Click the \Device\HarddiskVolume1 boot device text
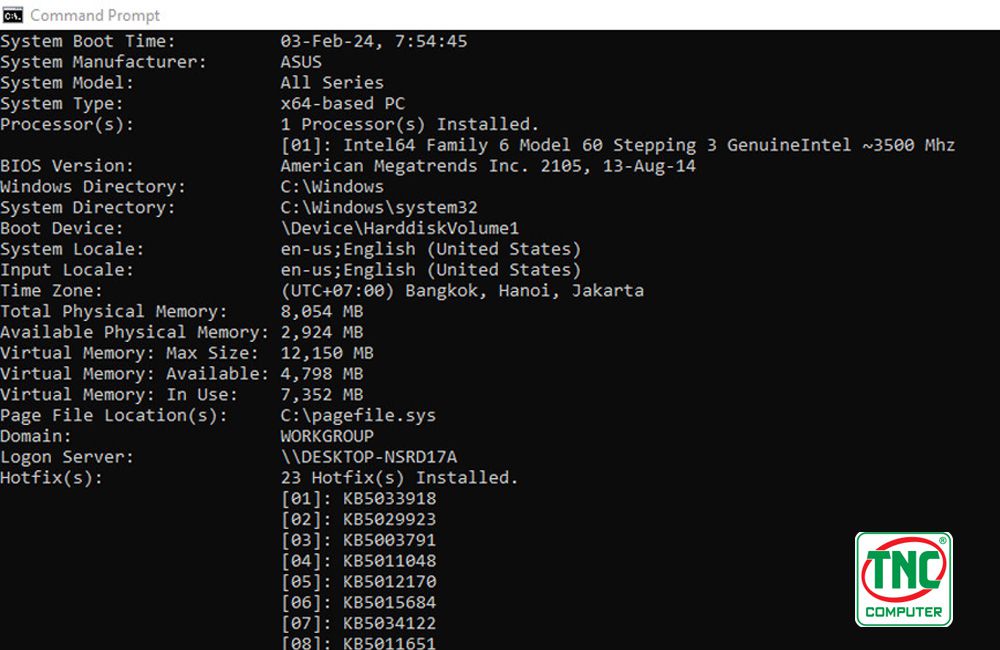This screenshot has height=650, width=1000. click(400, 228)
